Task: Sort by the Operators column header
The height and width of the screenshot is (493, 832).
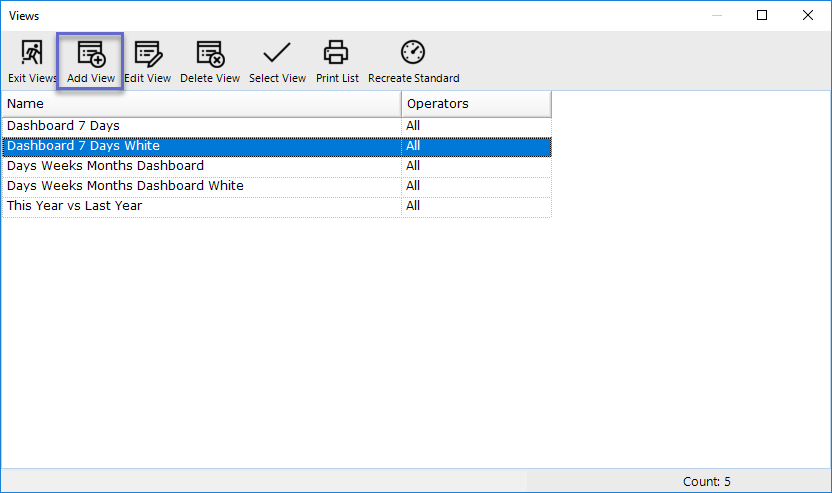Action: [x=476, y=104]
